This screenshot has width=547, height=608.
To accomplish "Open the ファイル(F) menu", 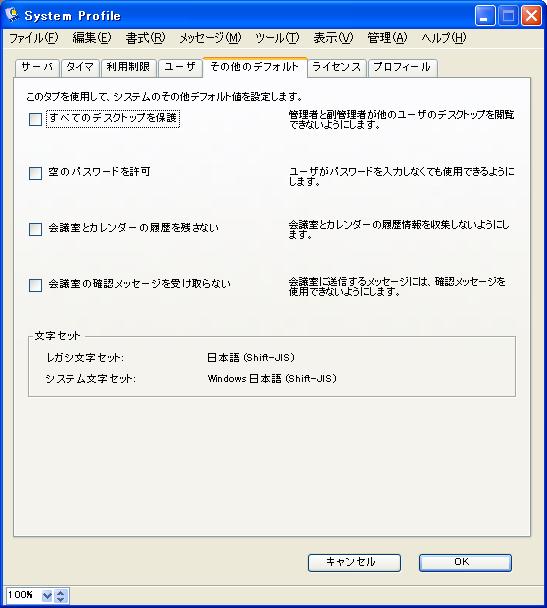I will tap(34, 38).
